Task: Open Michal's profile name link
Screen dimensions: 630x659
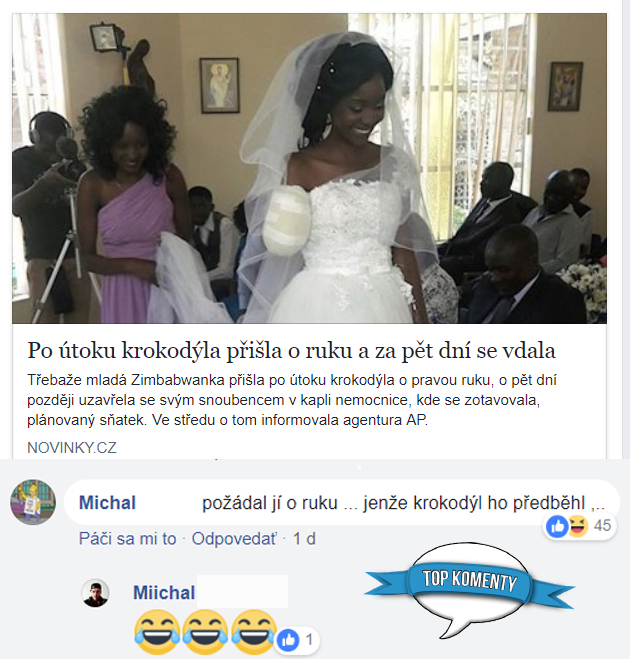Action: pyautogui.click(x=108, y=503)
